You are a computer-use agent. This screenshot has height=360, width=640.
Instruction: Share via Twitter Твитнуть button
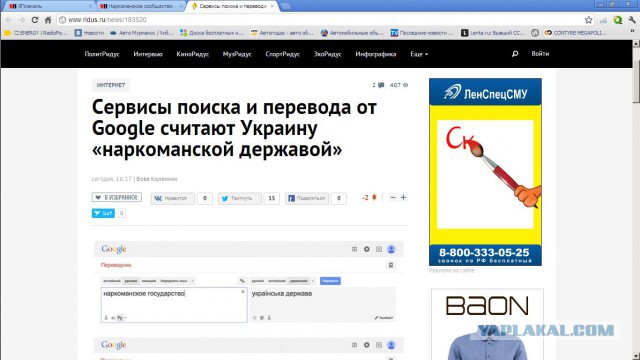tap(239, 198)
